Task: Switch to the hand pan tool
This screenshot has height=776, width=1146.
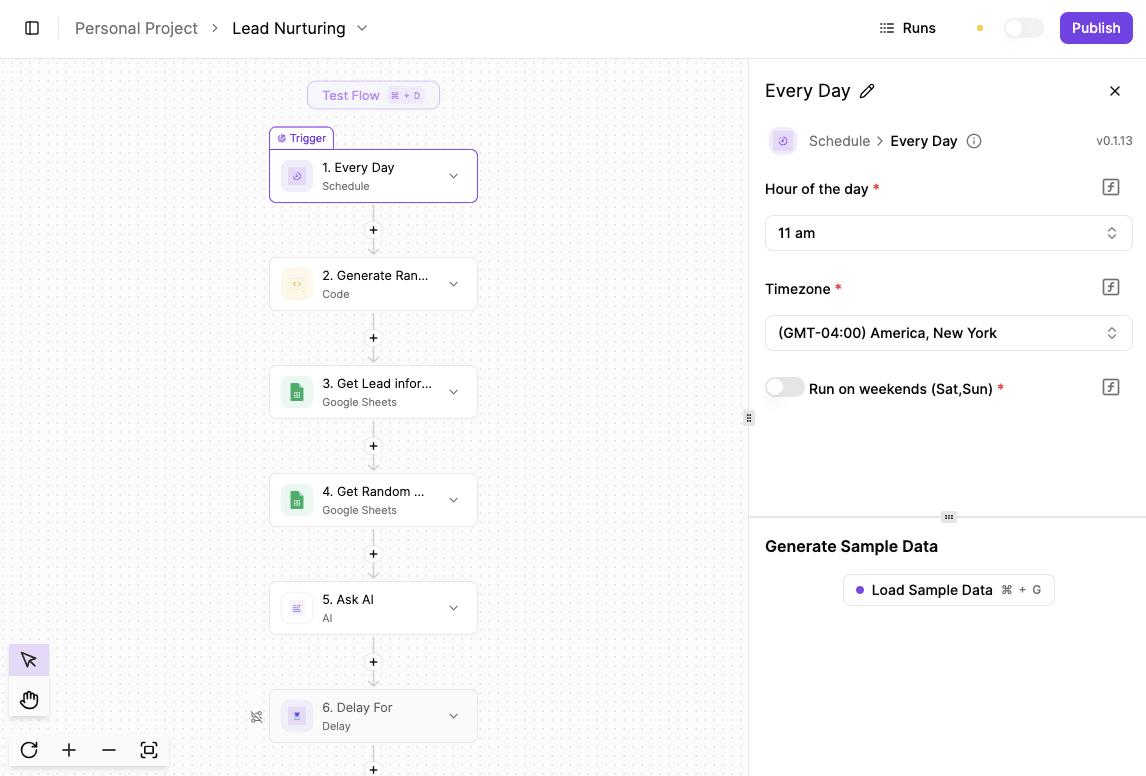Action: click(28, 698)
